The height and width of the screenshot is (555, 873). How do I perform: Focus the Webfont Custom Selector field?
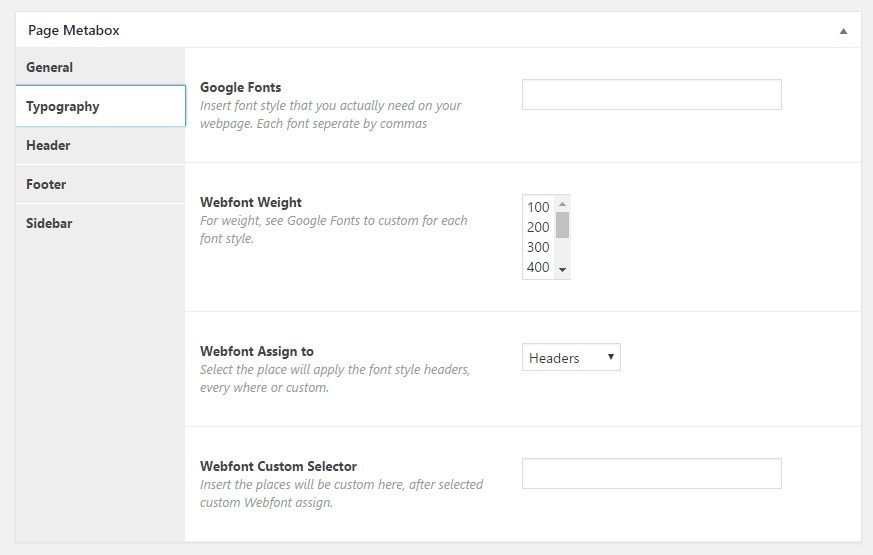pos(651,474)
